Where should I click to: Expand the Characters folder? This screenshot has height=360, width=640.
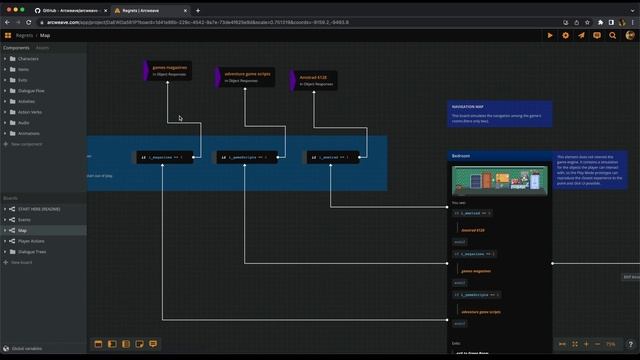tap(5, 59)
